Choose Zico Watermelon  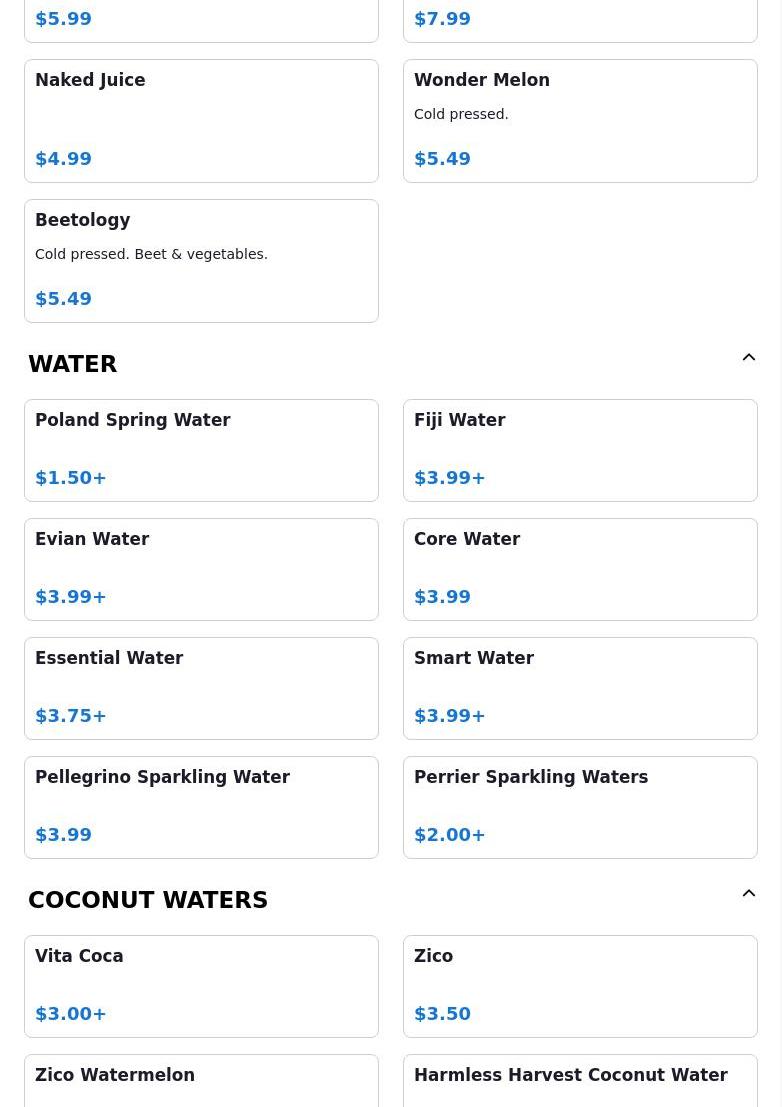coord(201,1082)
